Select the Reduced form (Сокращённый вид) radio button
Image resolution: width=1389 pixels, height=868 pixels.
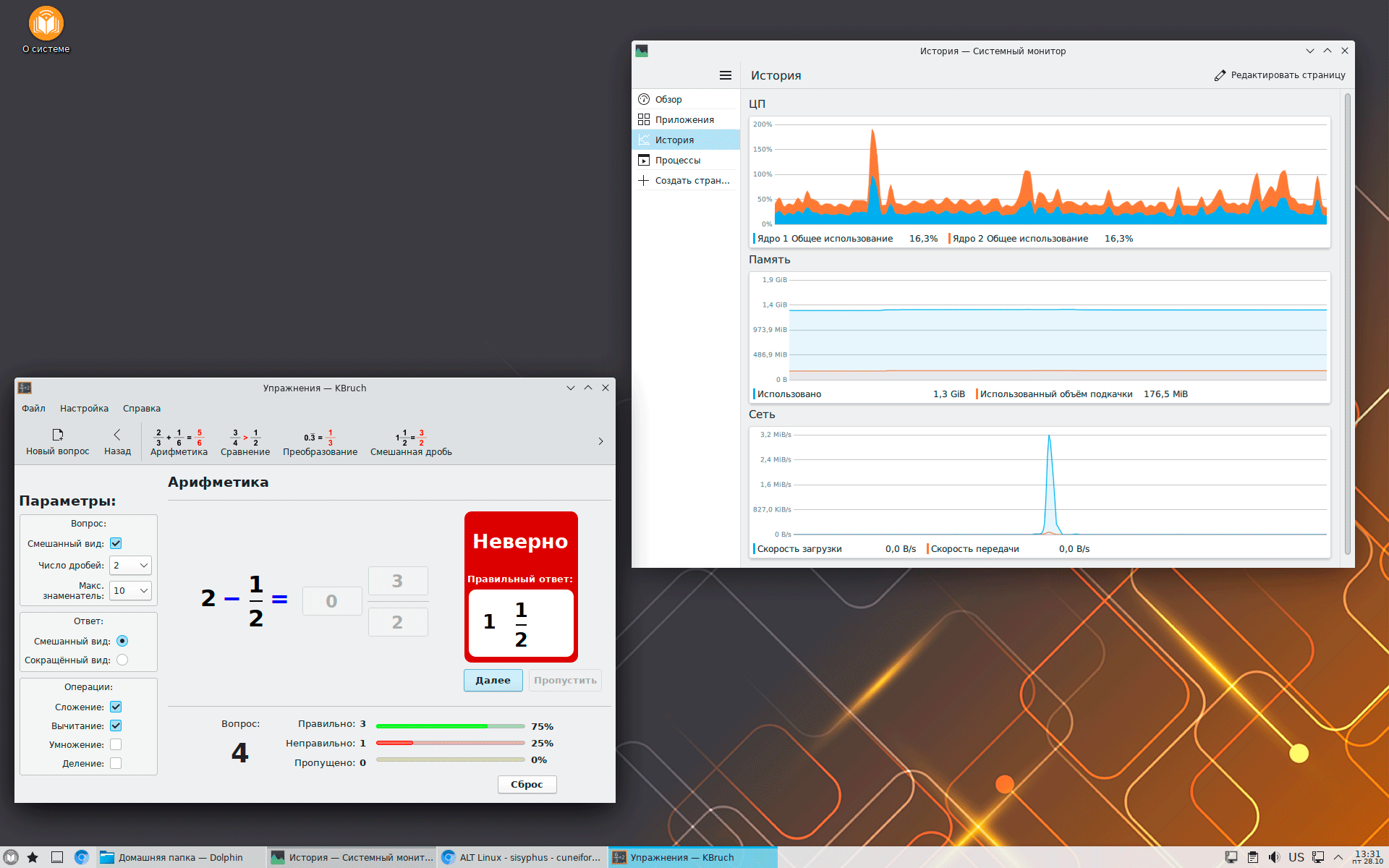pyautogui.click(x=122, y=660)
